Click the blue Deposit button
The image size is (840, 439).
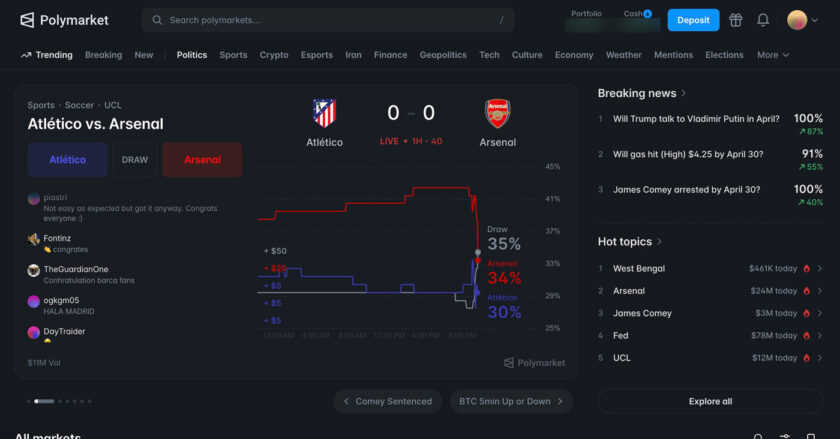pyautogui.click(x=693, y=20)
